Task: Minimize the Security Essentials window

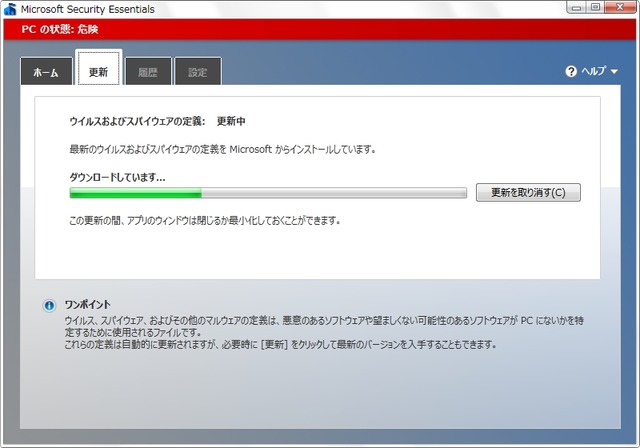Action: pyautogui.click(x=576, y=7)
